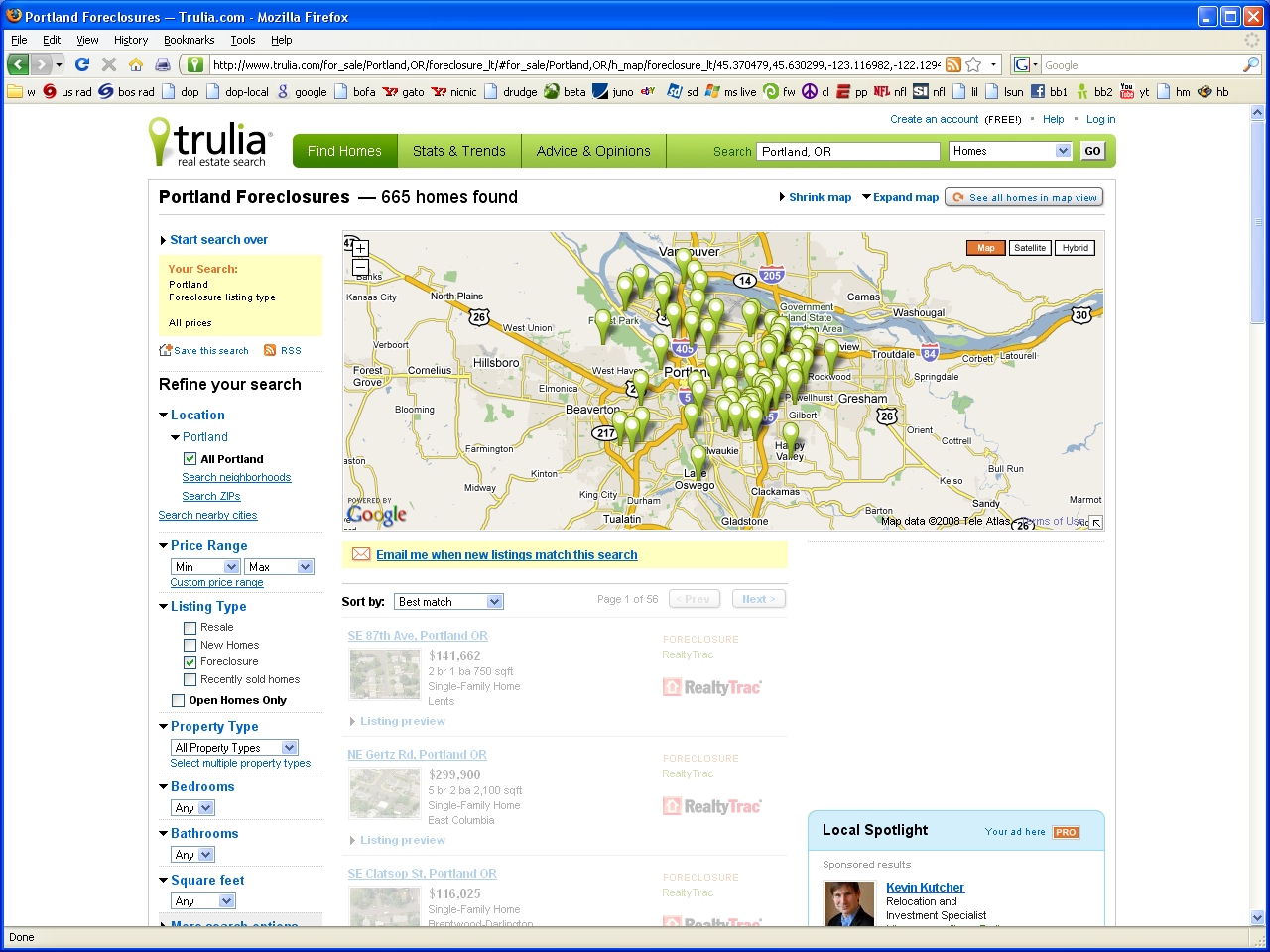Viewport: 1270px width, 952px height.
Task: Reload the page with the refresh icon
Action: (x=82, y=64)
